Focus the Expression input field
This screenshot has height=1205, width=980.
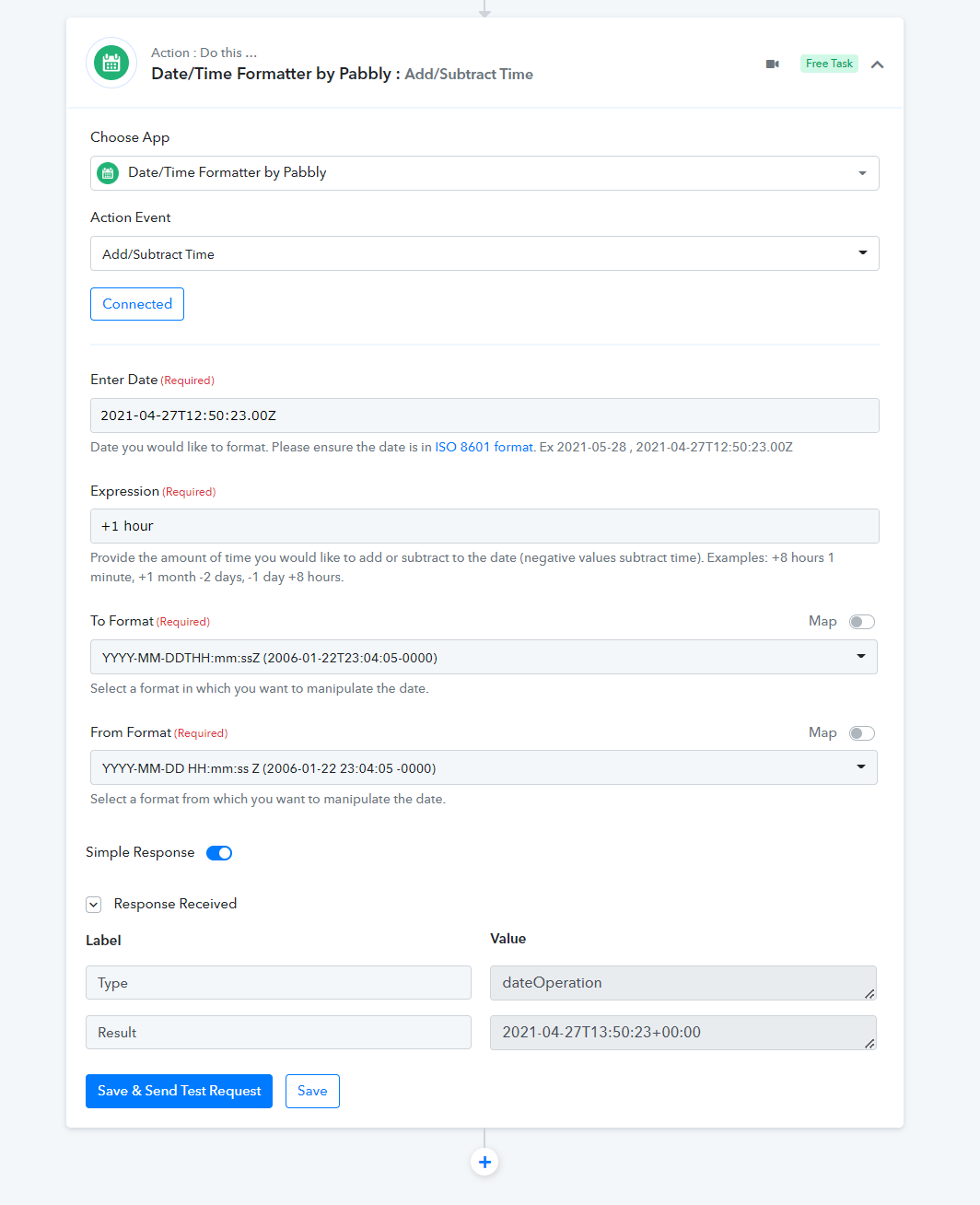484,526
